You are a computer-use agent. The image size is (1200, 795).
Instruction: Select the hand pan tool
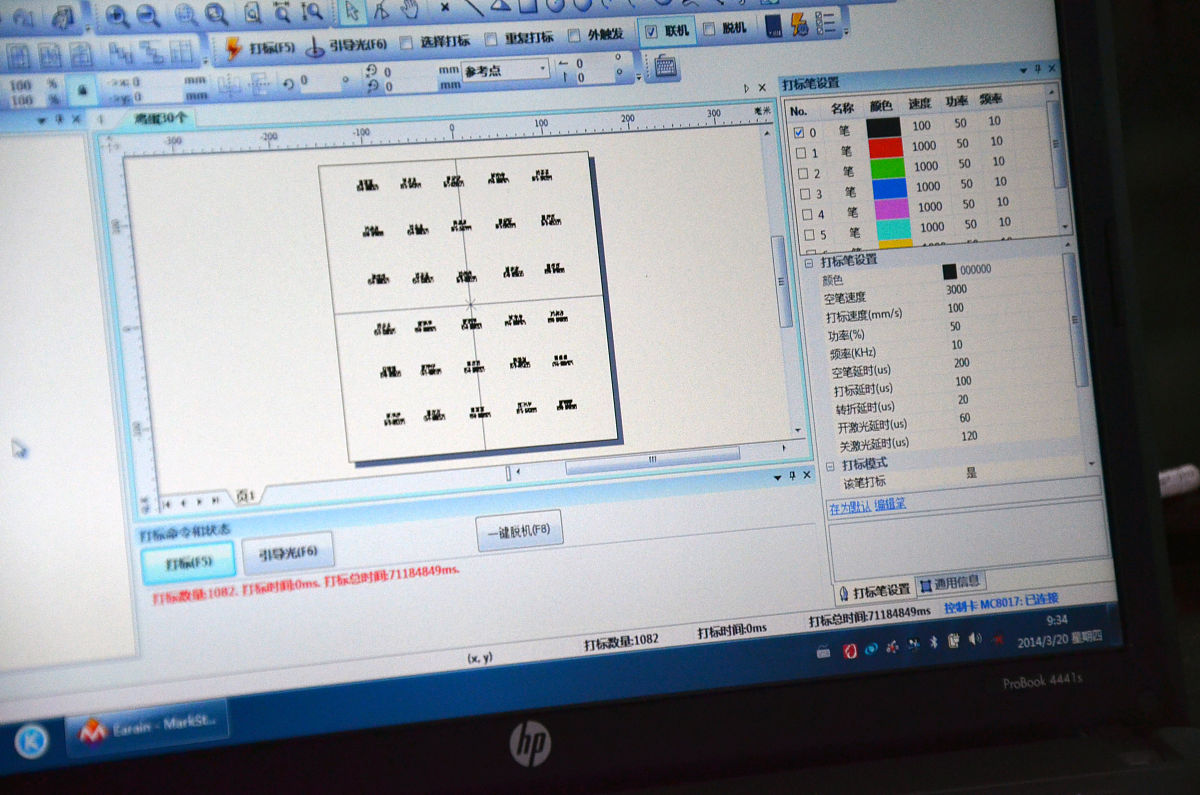click(409, 10)
